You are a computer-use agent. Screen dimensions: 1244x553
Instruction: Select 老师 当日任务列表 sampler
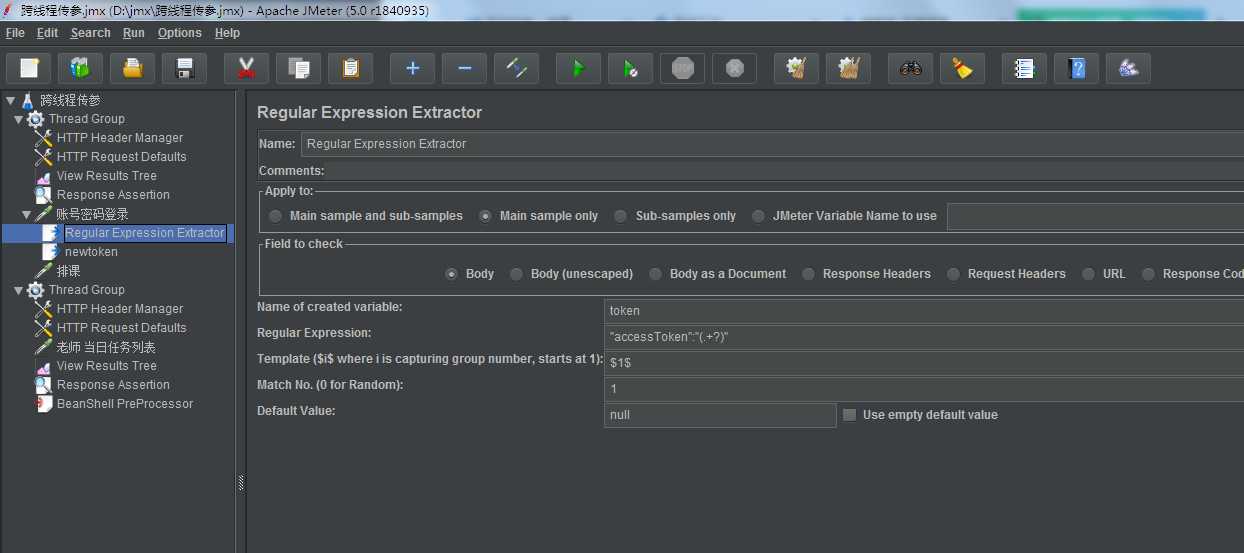click(105, 347)
